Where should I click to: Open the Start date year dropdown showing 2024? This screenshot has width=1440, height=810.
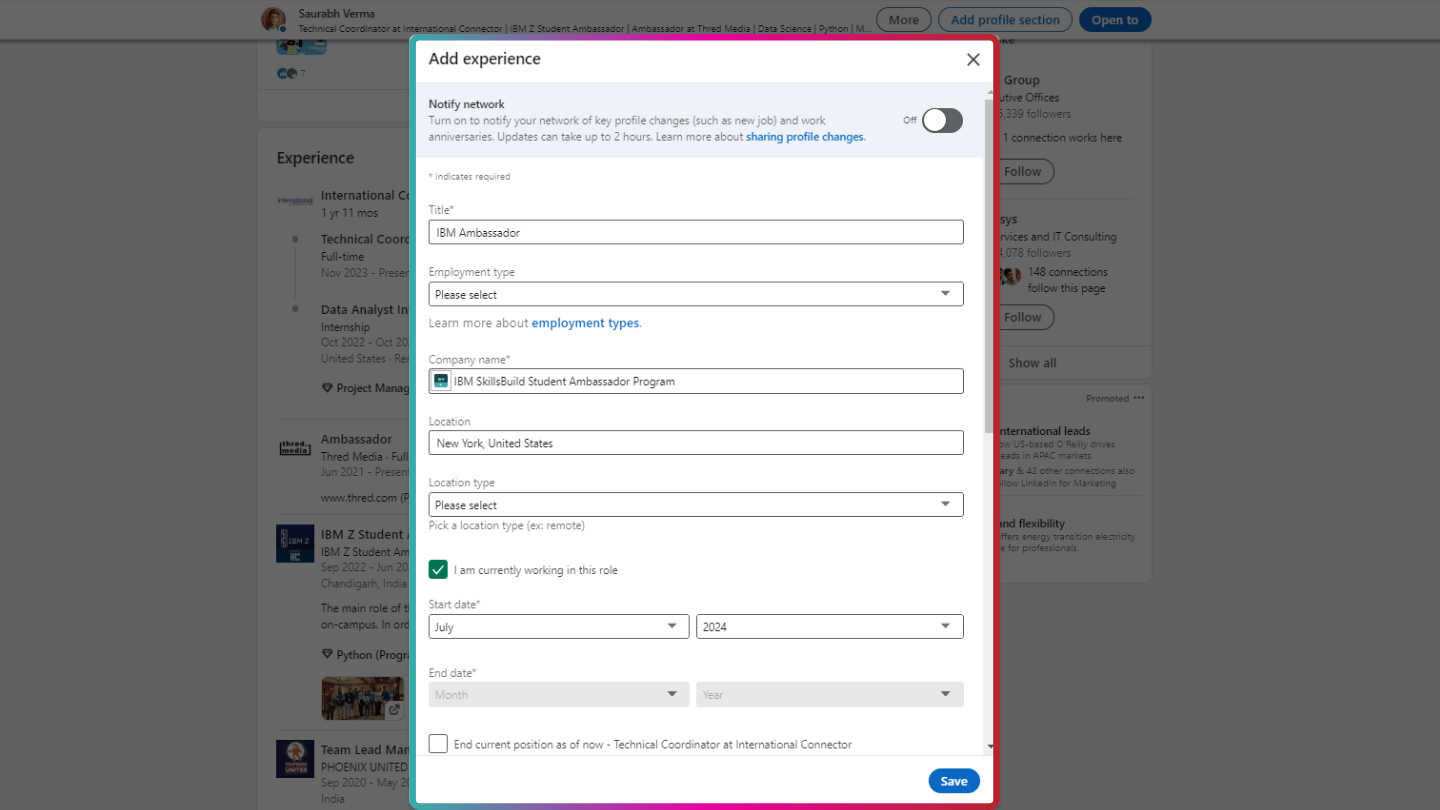830,627
